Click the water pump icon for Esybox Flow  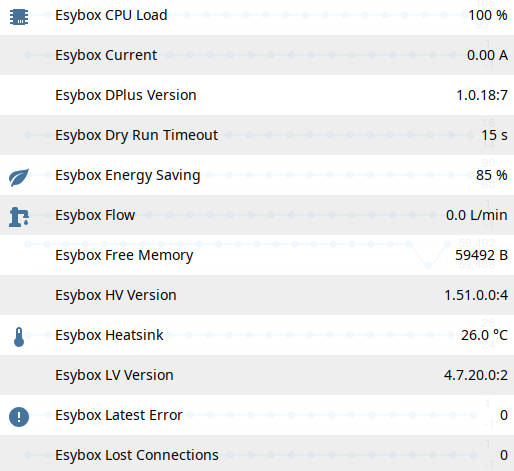tap(19, 217)
